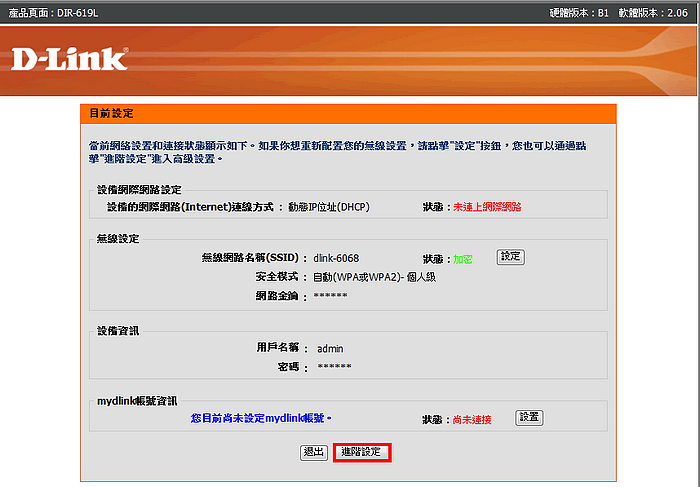Click the green 加密 wireless status
The width and height of the screenshot is (700, 487).
point(462,258)
